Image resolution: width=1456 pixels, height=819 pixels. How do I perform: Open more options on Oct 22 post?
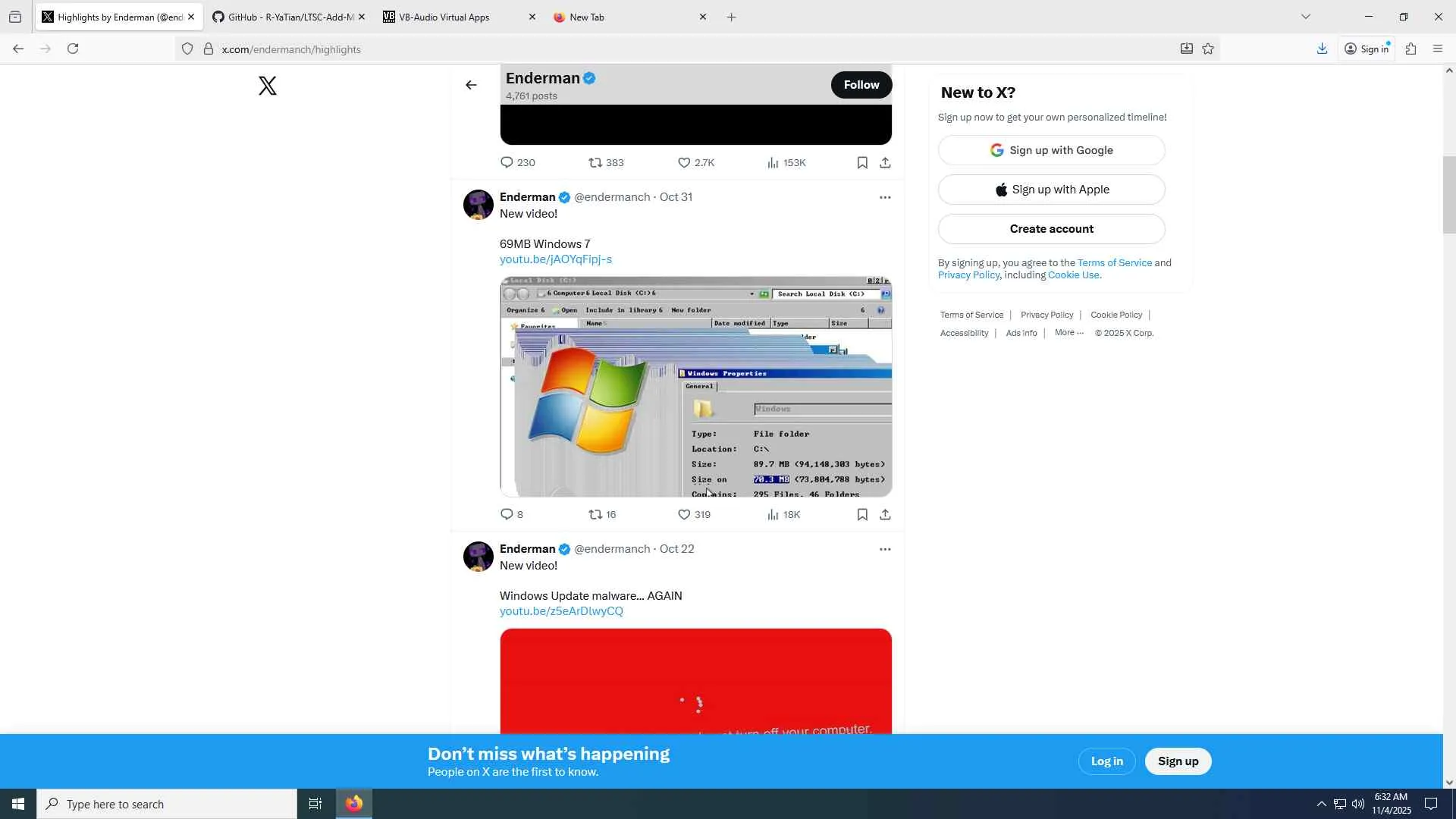tap(884, 550)
